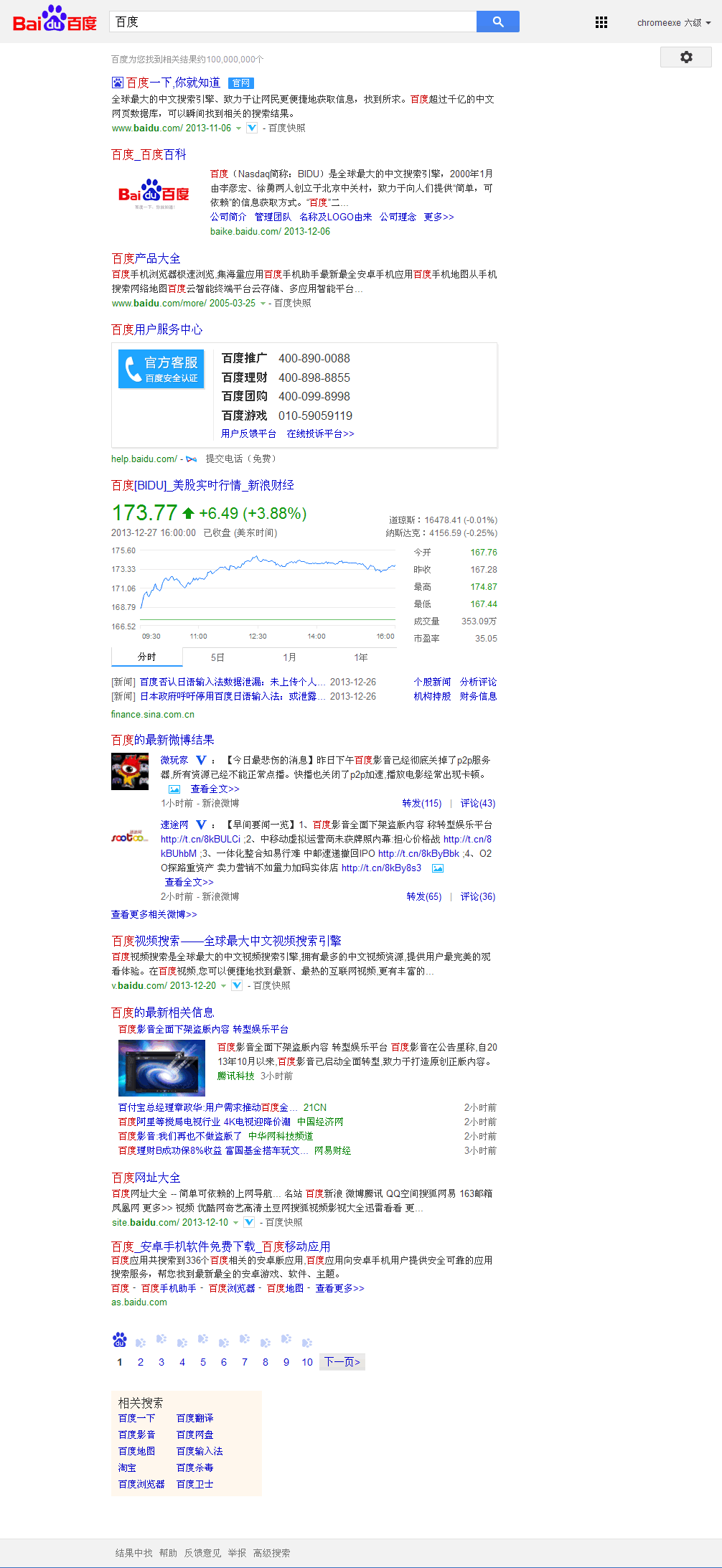This screenshot has height=1568, width=722.
Task: Go to results page 2
Action: pyautogui.click(x=141, y=1362)
